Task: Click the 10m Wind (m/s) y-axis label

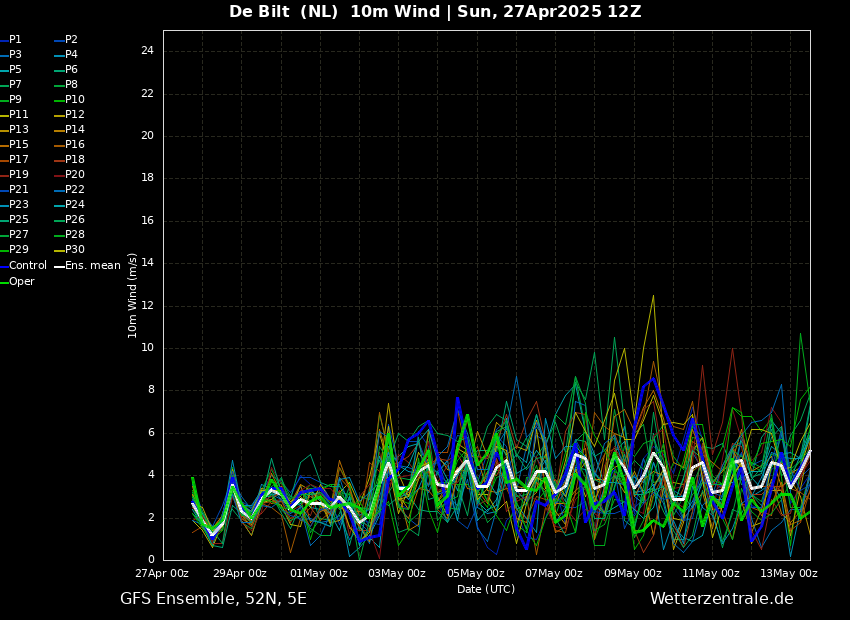Action: tap(132, 295)
